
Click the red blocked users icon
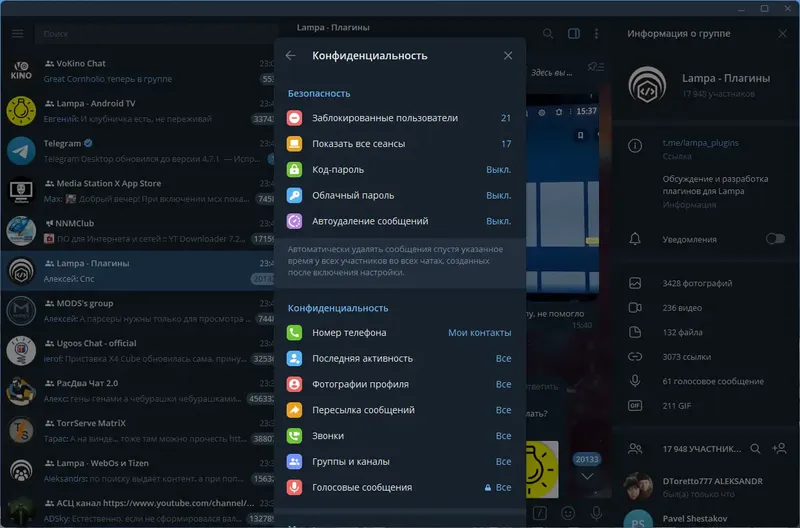(294, 118)
